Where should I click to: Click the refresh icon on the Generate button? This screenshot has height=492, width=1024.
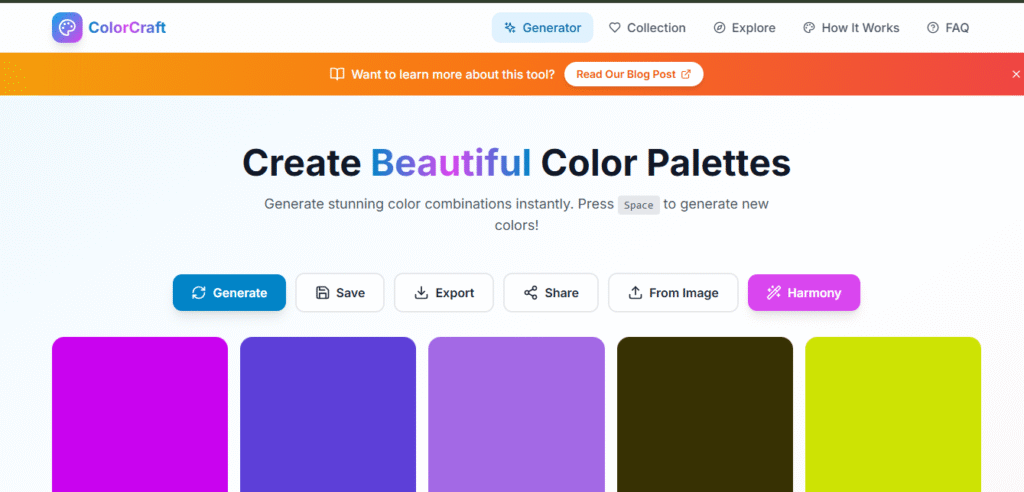198,293
